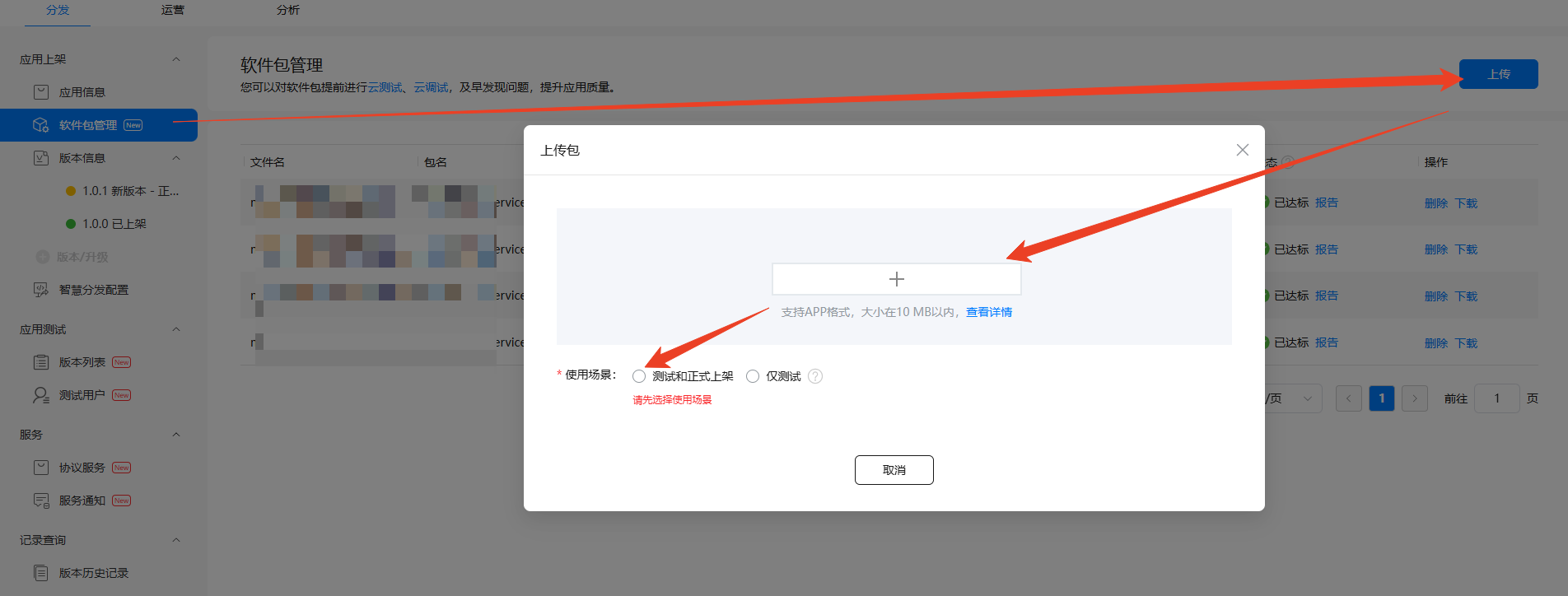Go to the next page arrow
The image size is (1568, 596).
(x=1415, y=398)
